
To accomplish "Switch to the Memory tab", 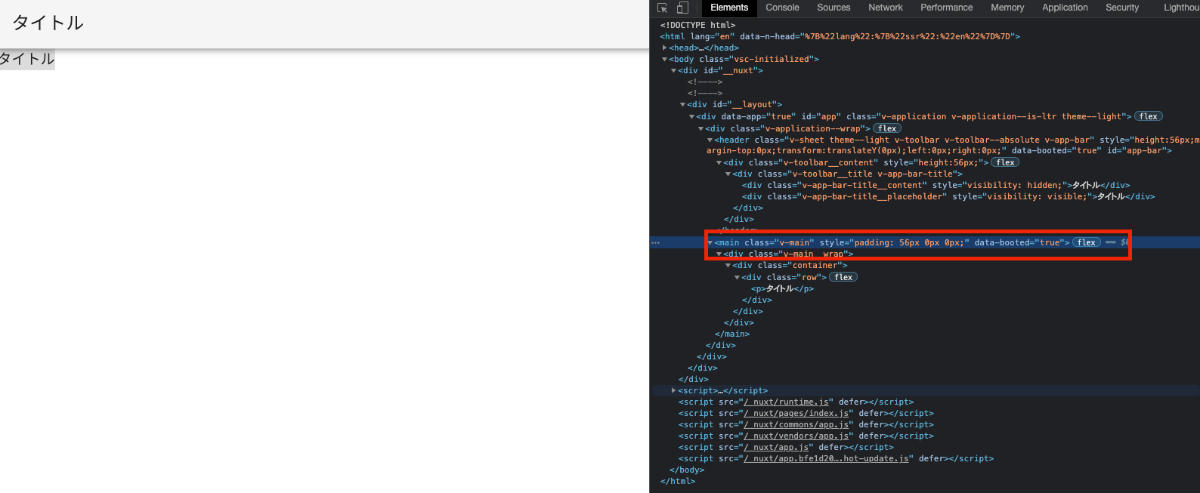I will coord(1007,8).
